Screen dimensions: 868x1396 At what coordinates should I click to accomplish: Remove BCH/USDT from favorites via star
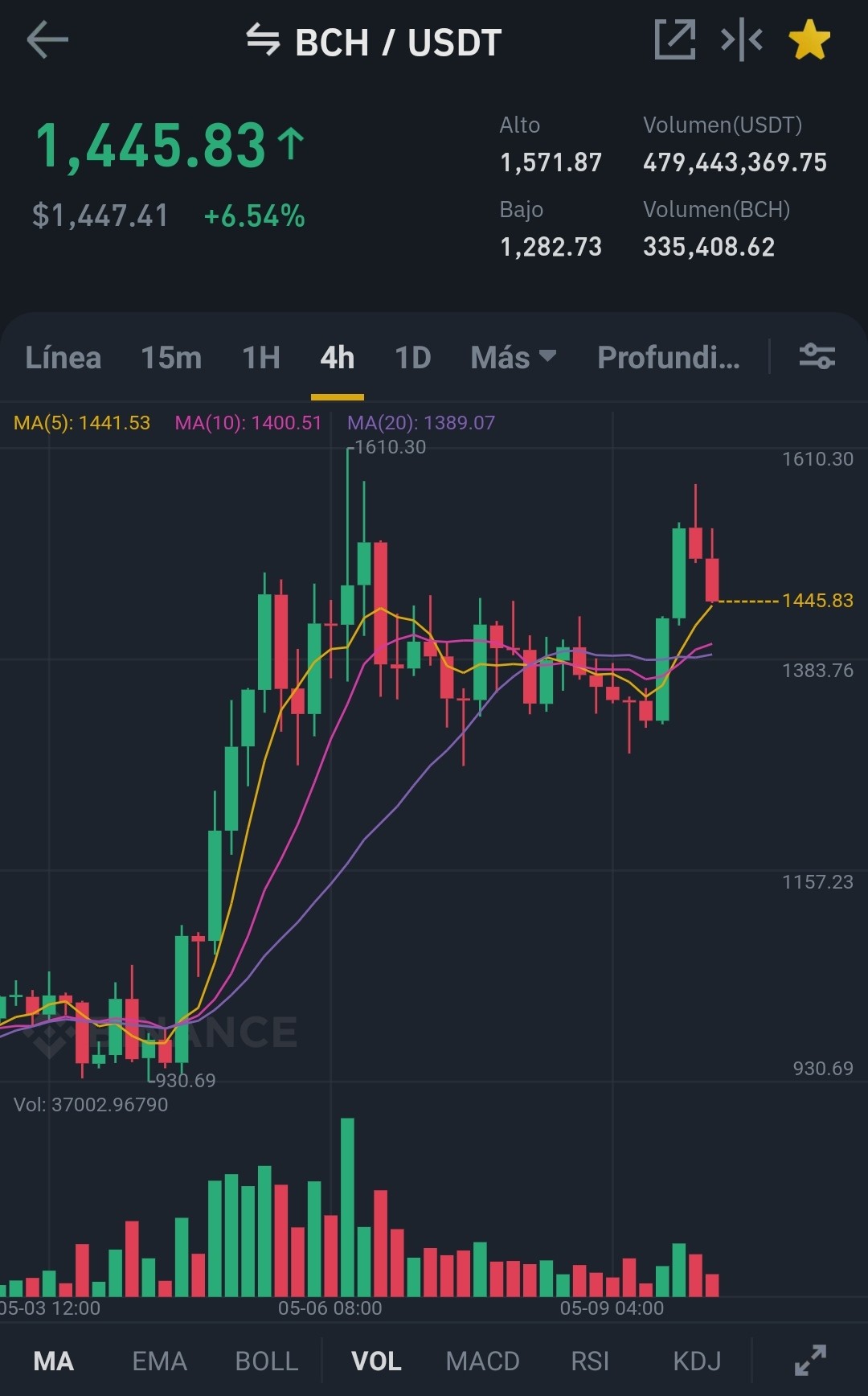[x=809, y=40]
